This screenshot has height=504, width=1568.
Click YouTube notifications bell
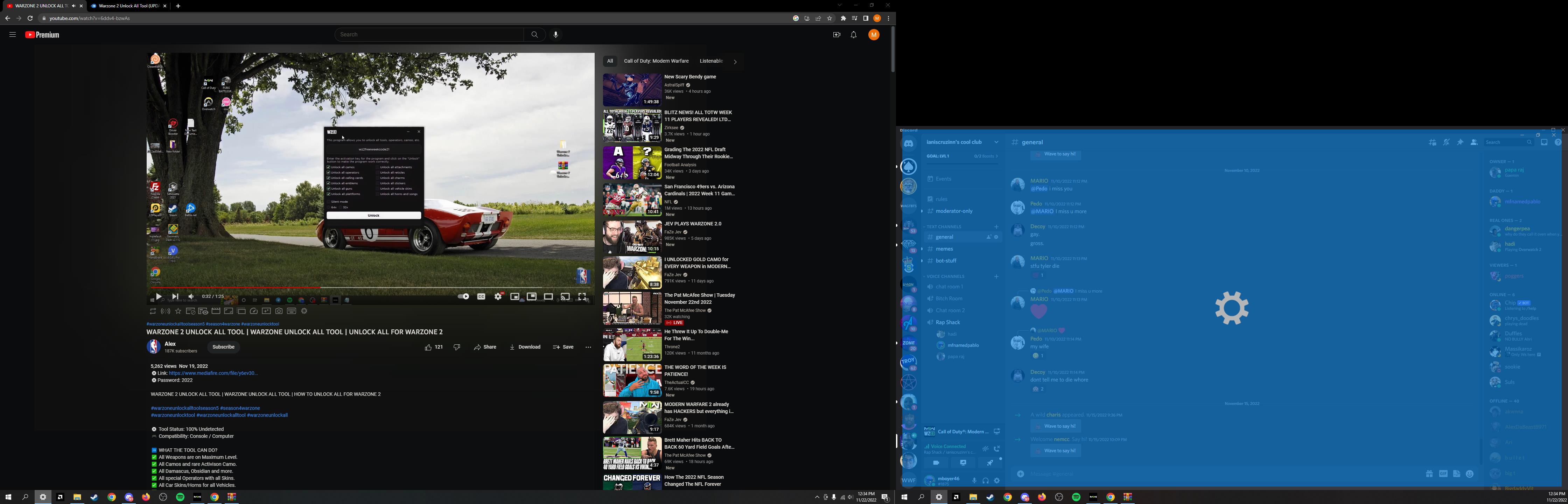tap(853, 35)
